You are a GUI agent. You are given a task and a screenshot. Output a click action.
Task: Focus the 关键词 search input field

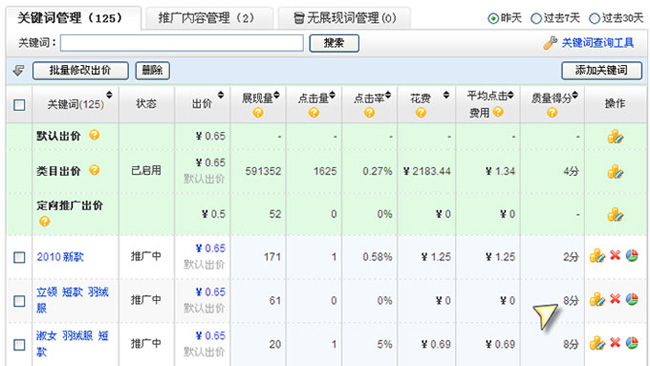click(x=182, y=43)
